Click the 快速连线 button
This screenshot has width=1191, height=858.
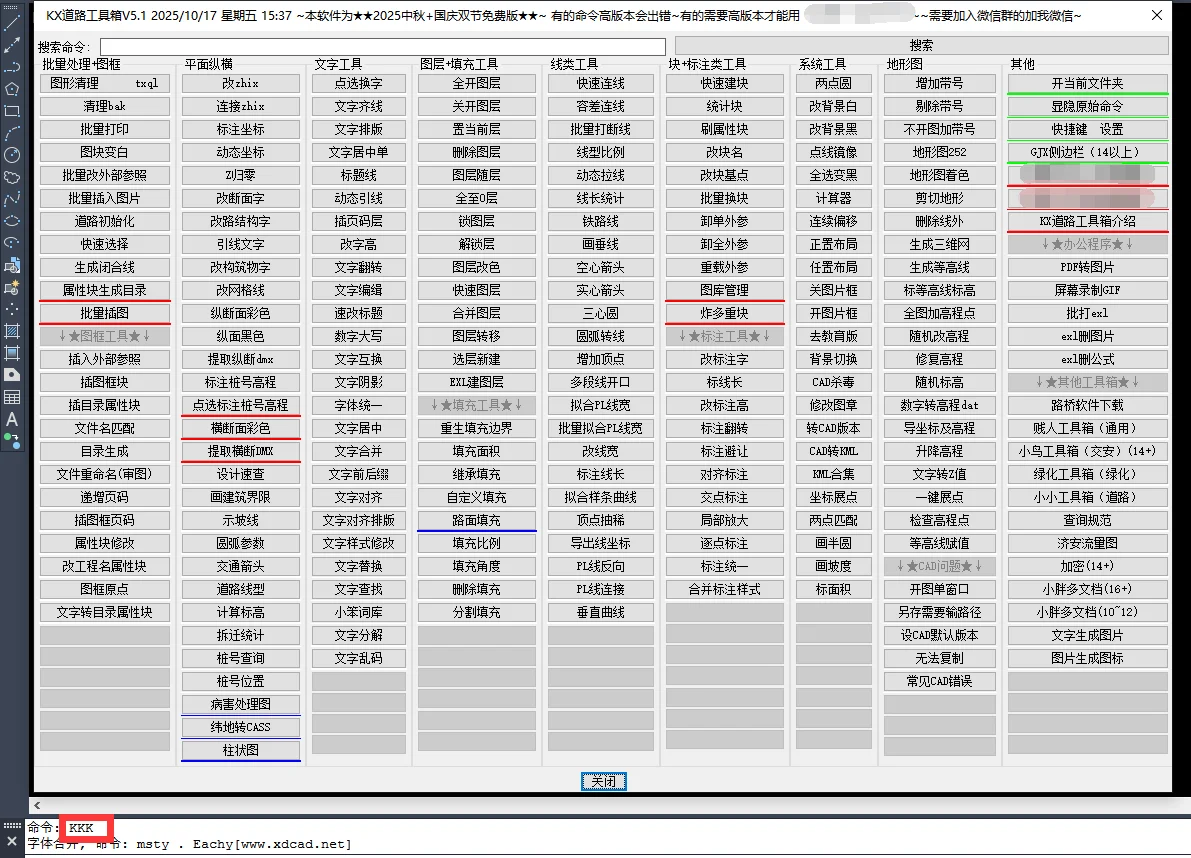tap(601, 84)
